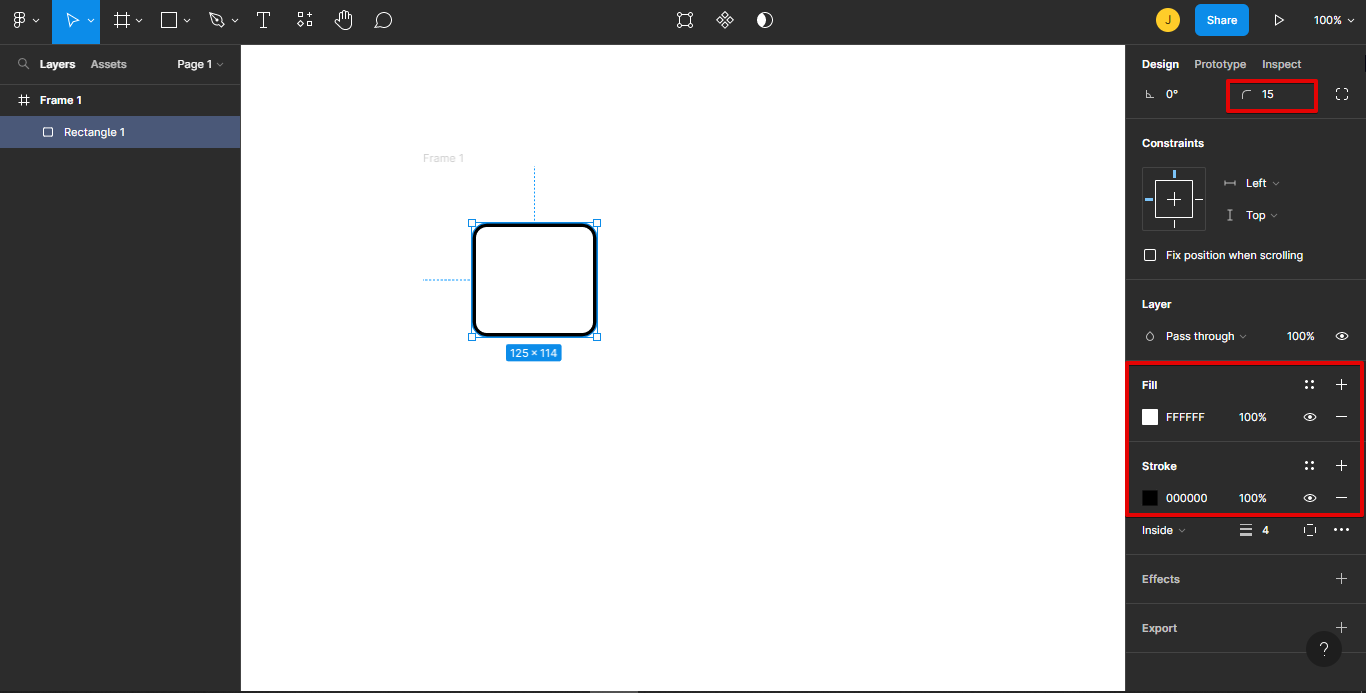Select the Frame 1 layer
The width and height of the screenshot is (1368, 693).
(120, 100)
